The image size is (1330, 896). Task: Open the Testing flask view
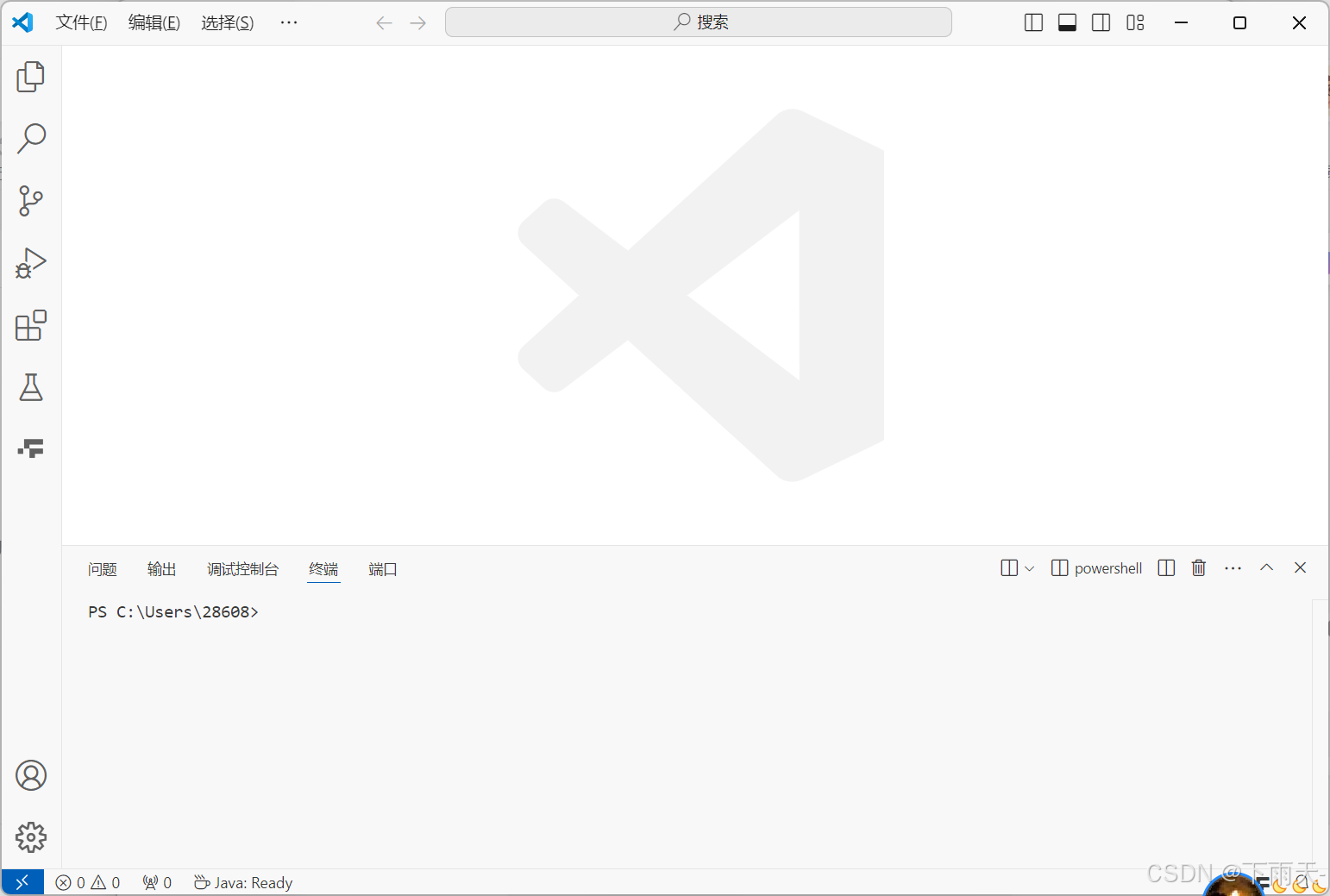point(31,387)
